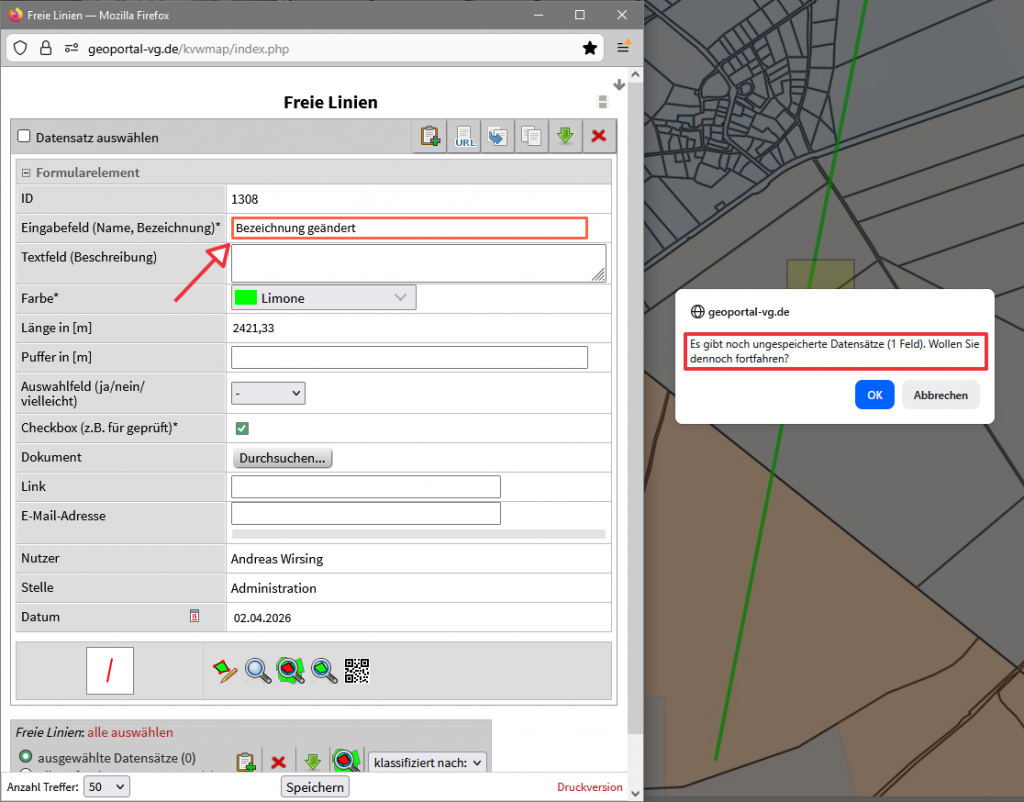
Task: Click the edit geometry pencil icon
Action: click(x=226, y=671)
